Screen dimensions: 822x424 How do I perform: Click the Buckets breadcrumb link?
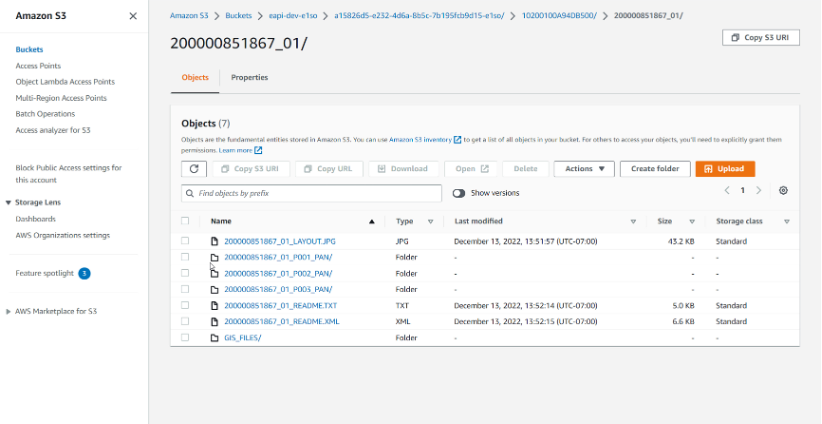click(x=239, y=16)
